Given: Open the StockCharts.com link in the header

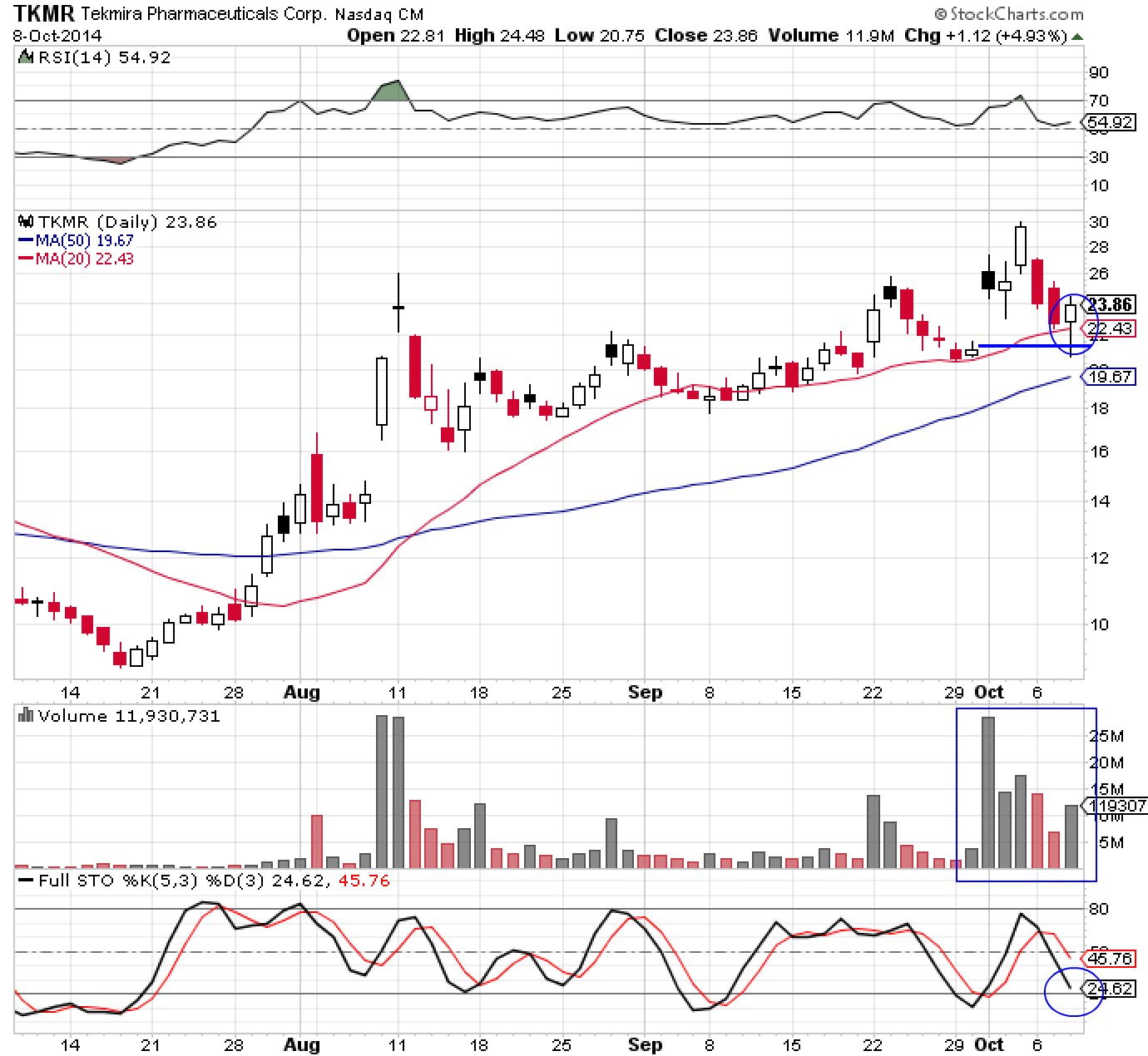Looking at the screenshot, I should pyautogui.click(x=1016, y=14).
